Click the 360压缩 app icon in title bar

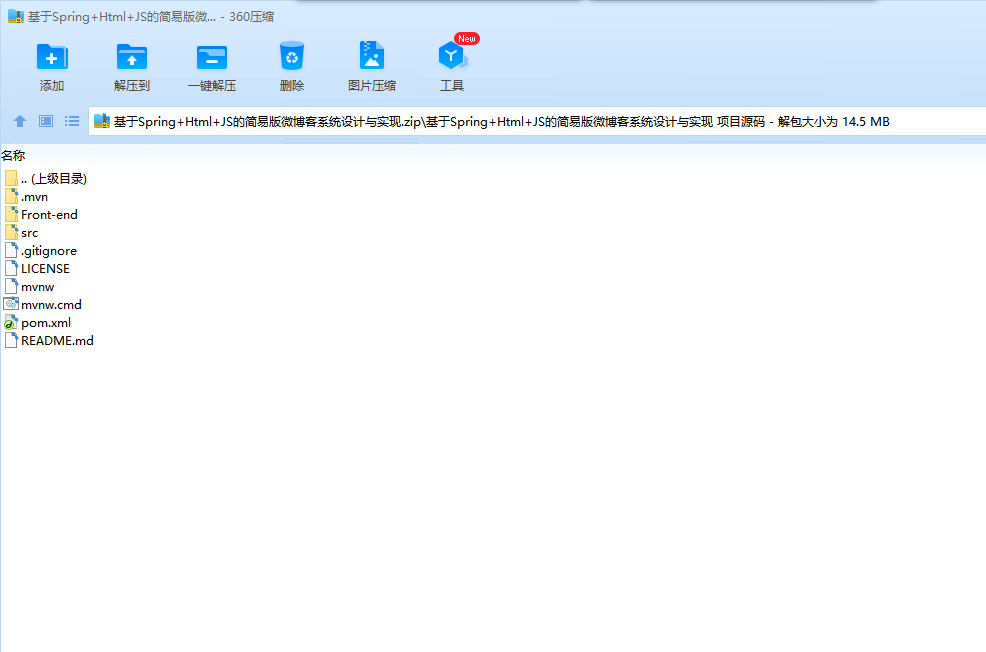[x=16, y=16]
